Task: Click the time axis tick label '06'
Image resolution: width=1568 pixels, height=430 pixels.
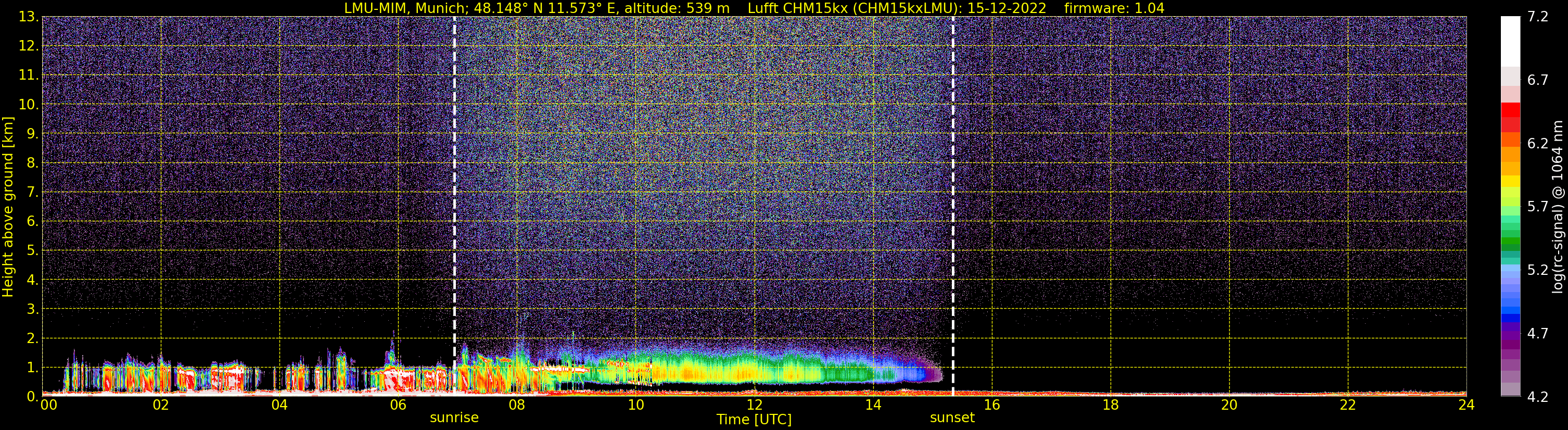Action: coord(398,405)
